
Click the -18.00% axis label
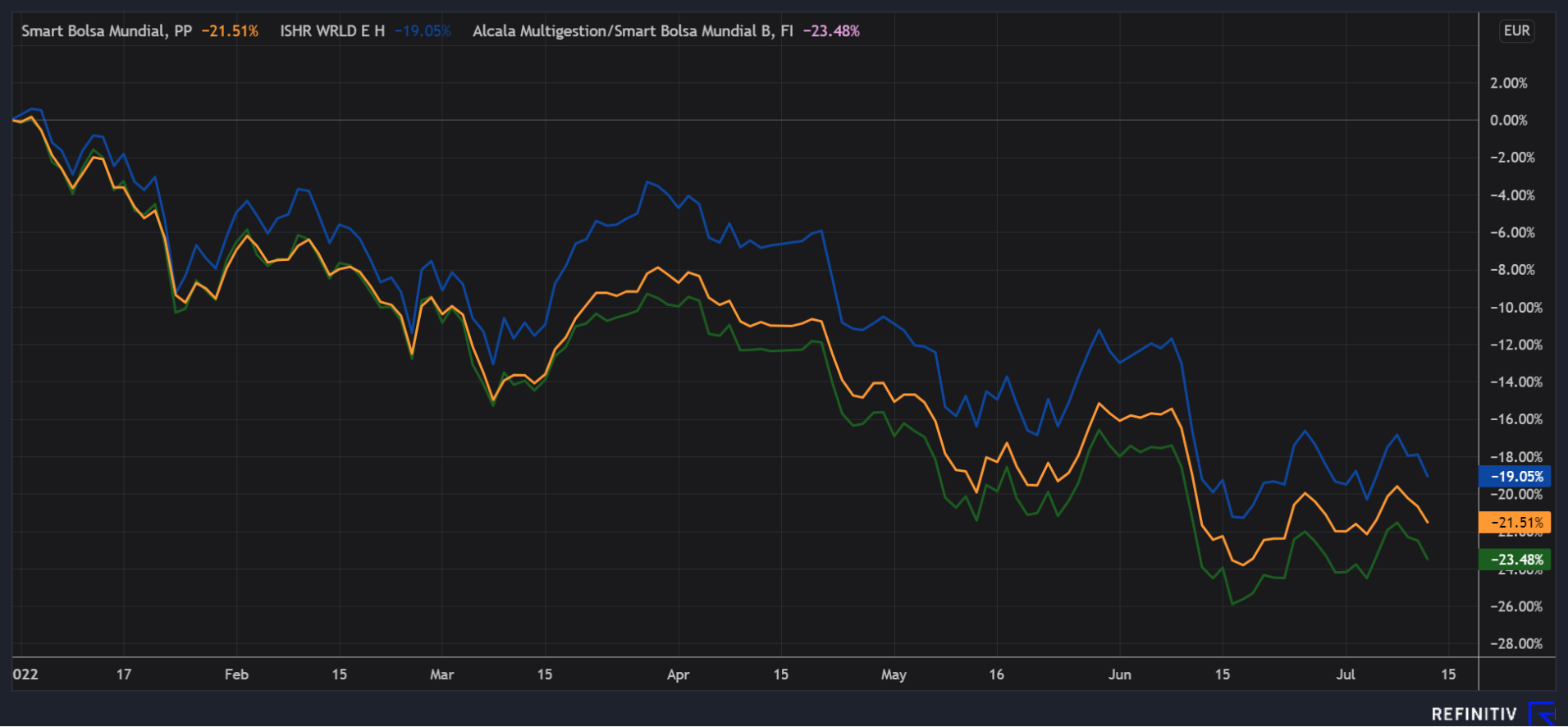[1515, 457]
